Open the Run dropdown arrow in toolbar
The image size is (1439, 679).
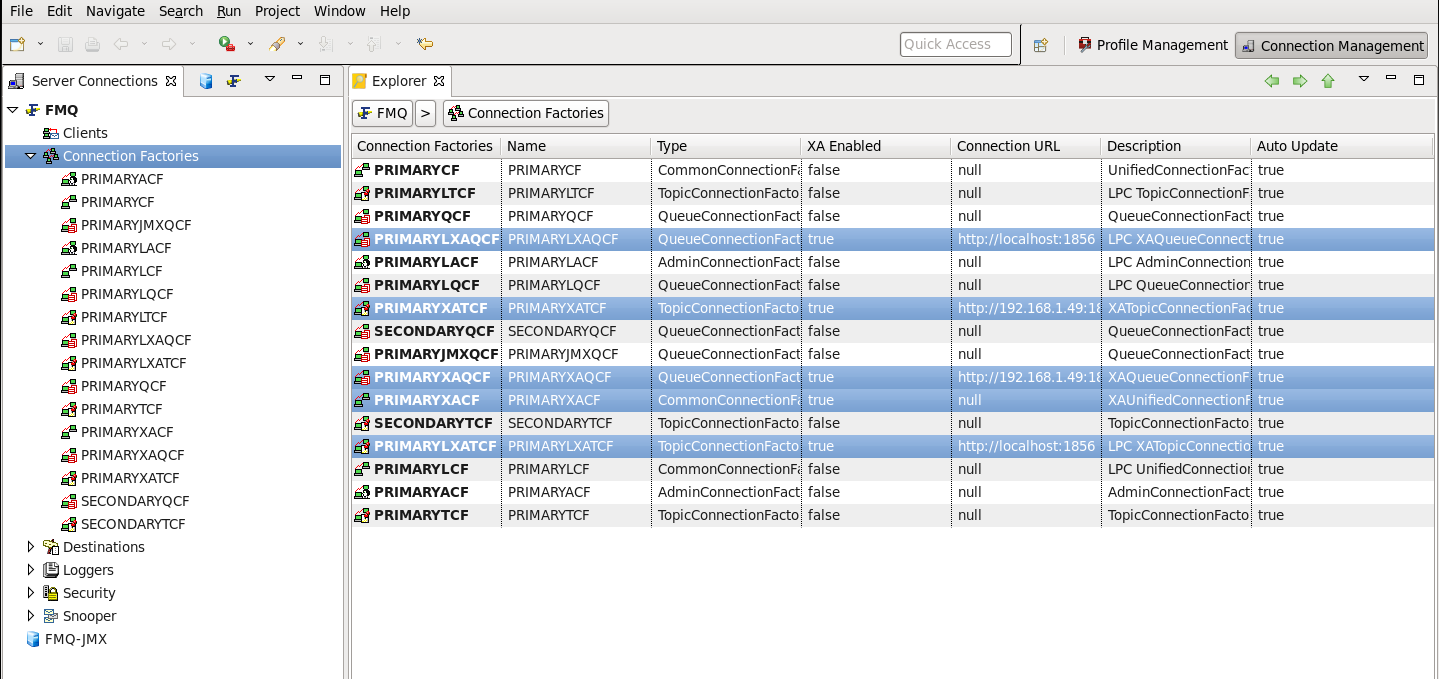pos(250,44)
